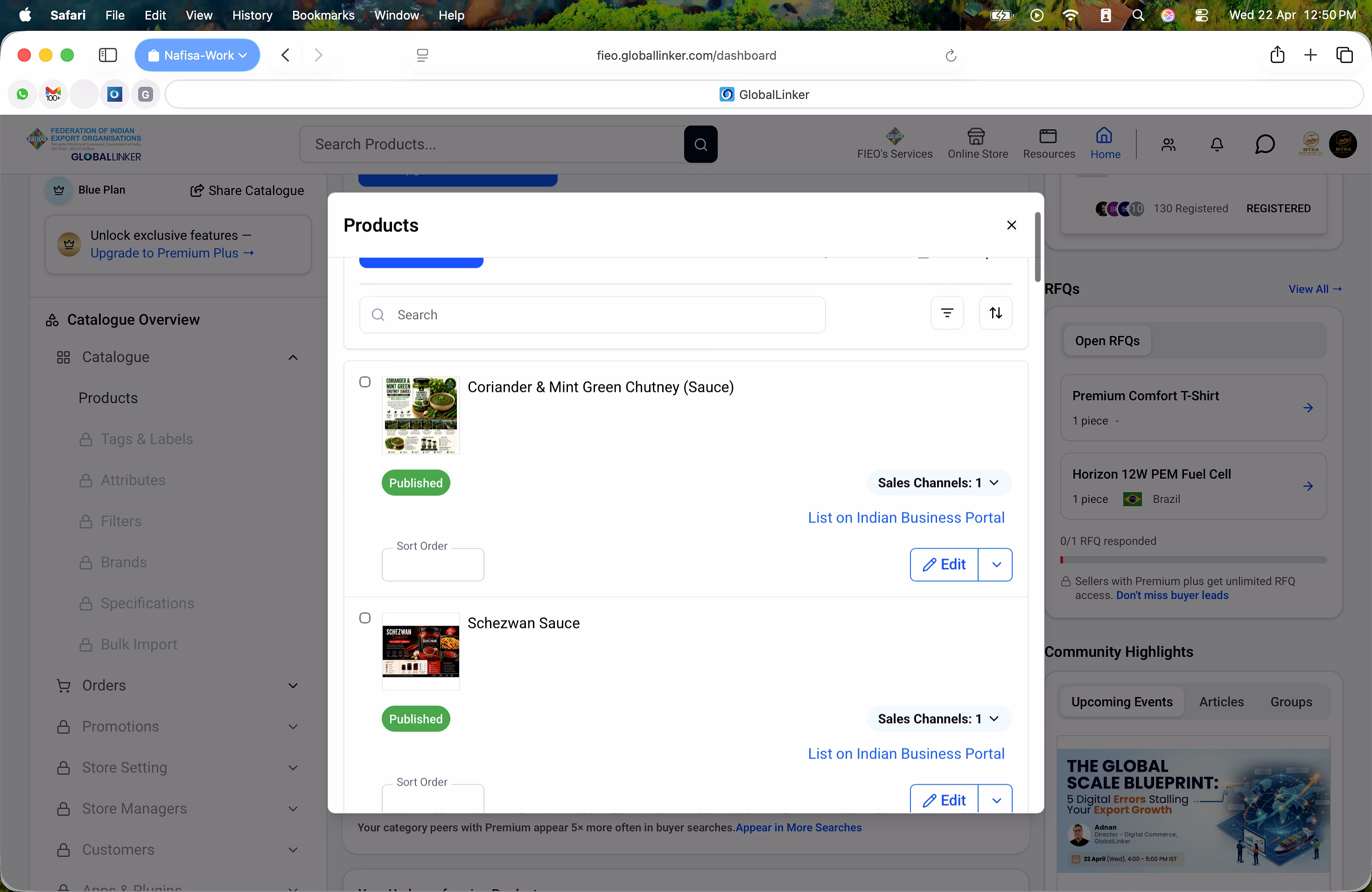
Task: Focus the Search field in Products dialog
Action: point(592,314)
